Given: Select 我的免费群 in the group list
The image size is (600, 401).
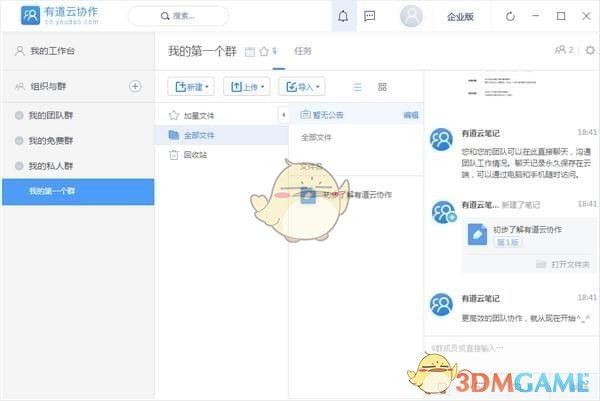Looking at the screenshot, I should 78,140.
